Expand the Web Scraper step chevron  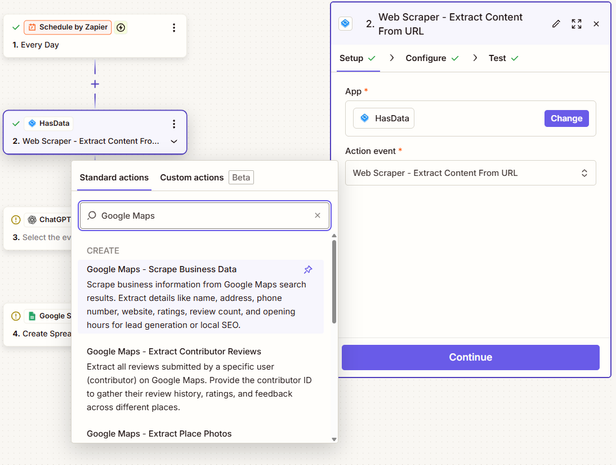coord(174,141)
